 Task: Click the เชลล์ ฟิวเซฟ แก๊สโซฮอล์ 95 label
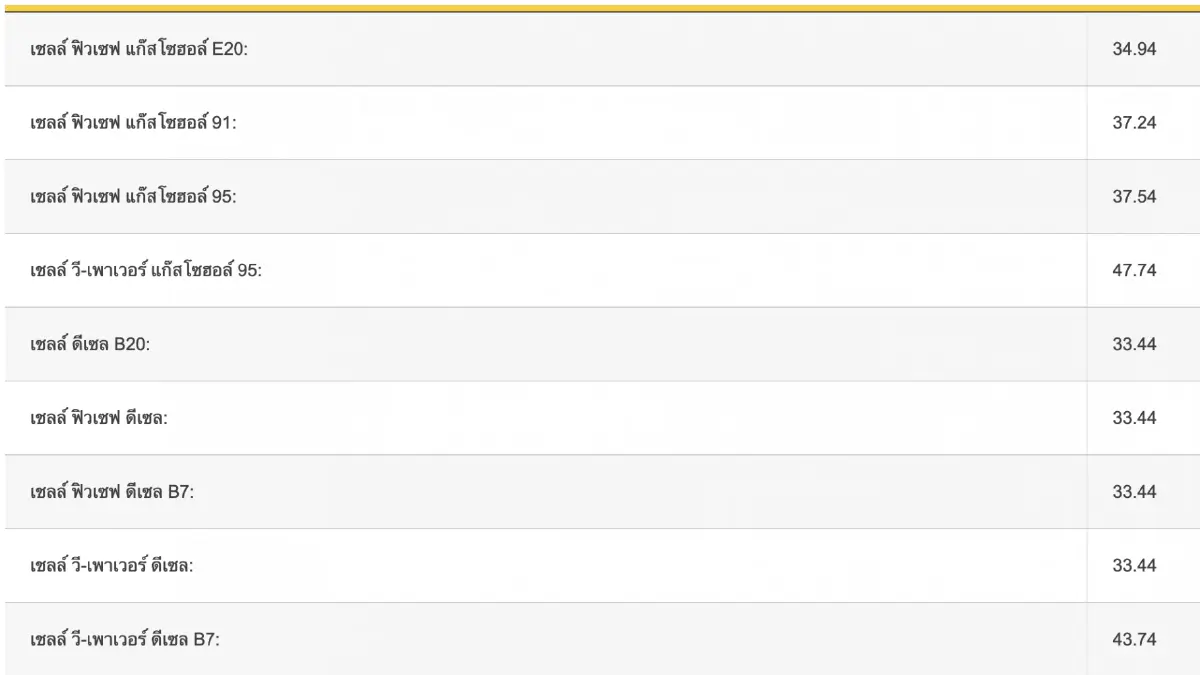click(x=133, y=197)
